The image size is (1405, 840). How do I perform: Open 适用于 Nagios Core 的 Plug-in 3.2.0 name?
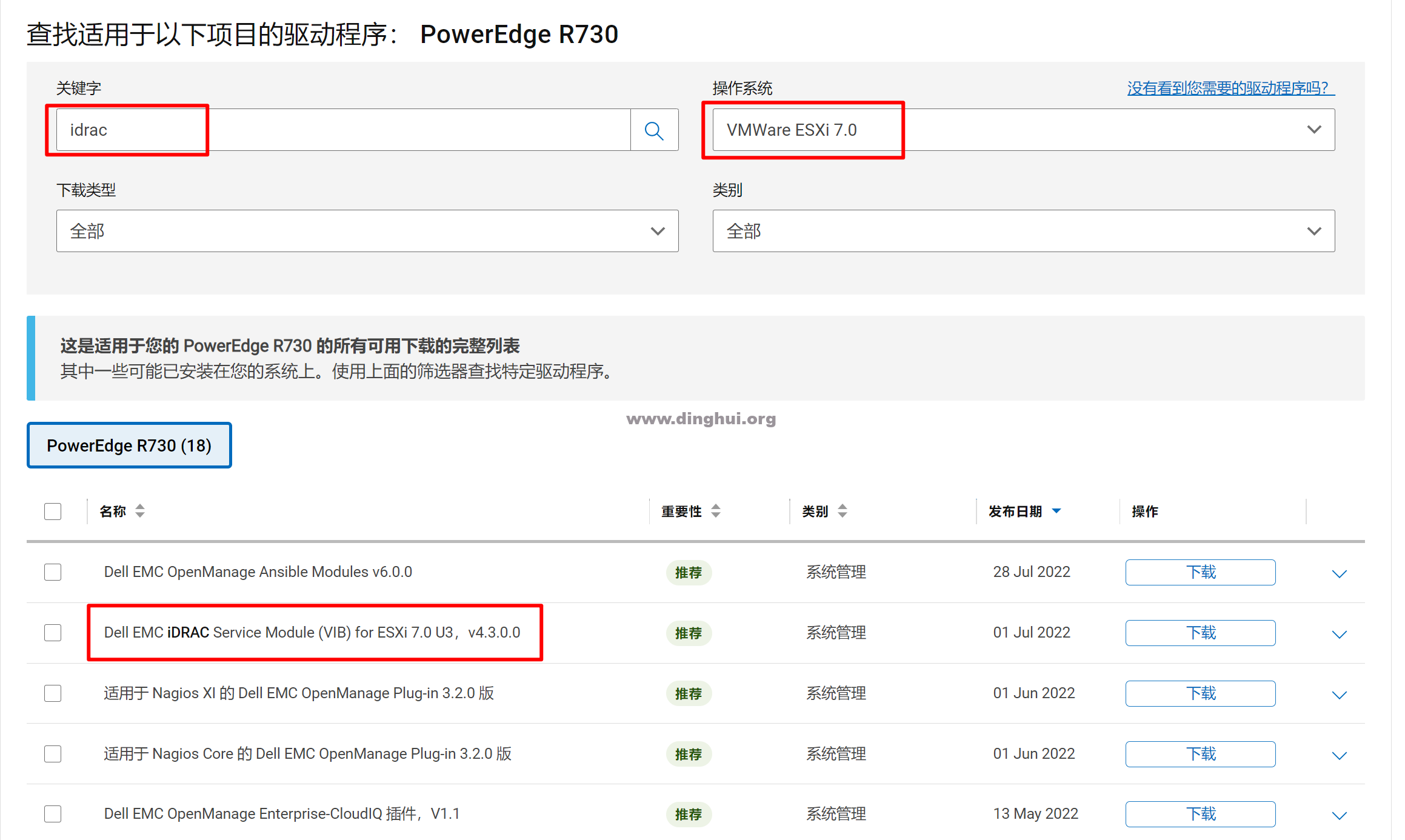pos(308,754)
